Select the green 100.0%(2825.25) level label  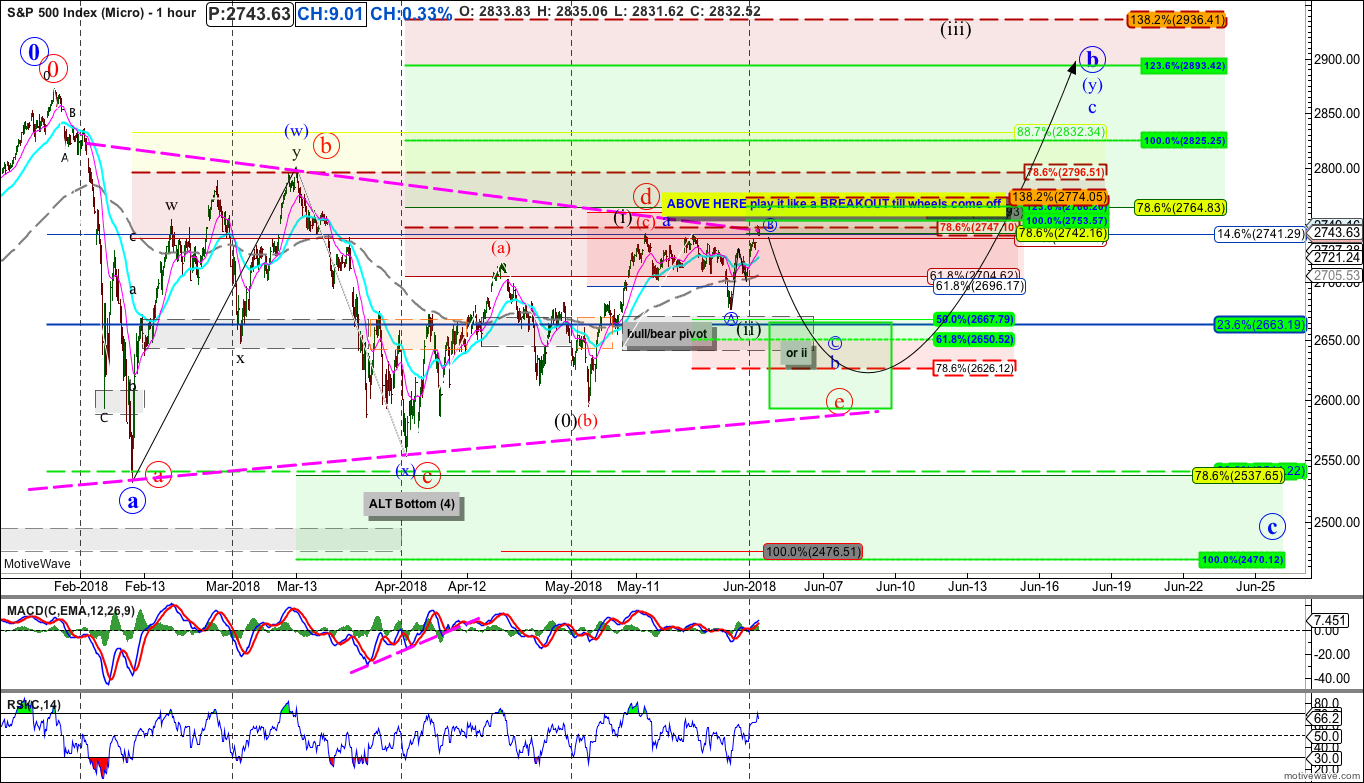click(x=1184, y=141)
